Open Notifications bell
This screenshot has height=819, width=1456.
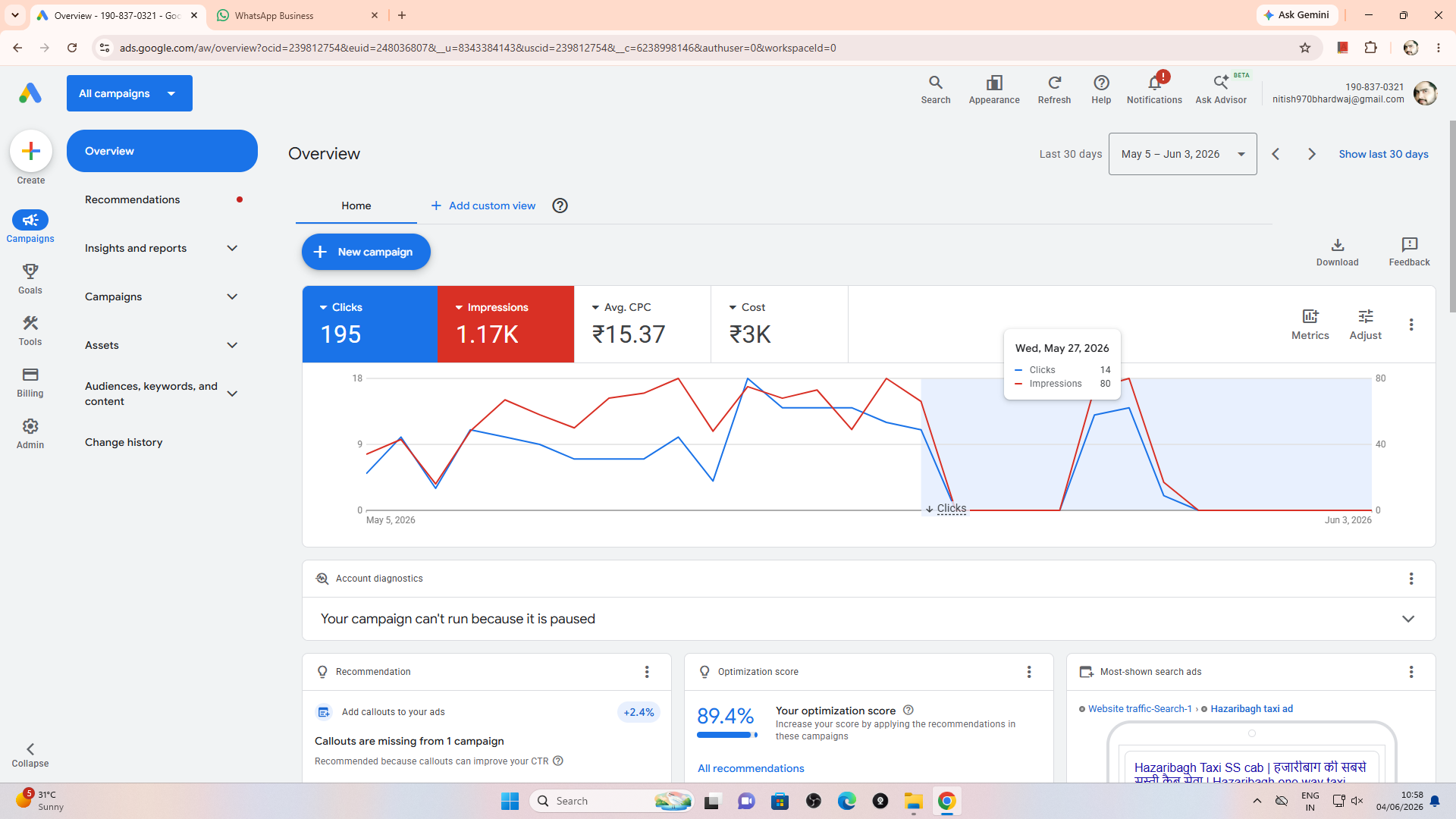pyautogui.click(x=1154, y=89)
